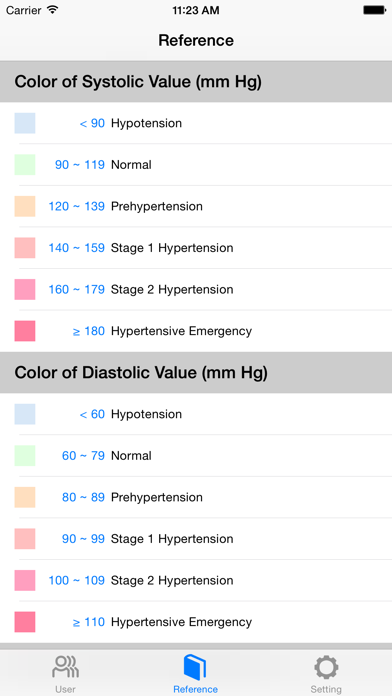
Task: Open the User tab icon
Action: point(65,667)
